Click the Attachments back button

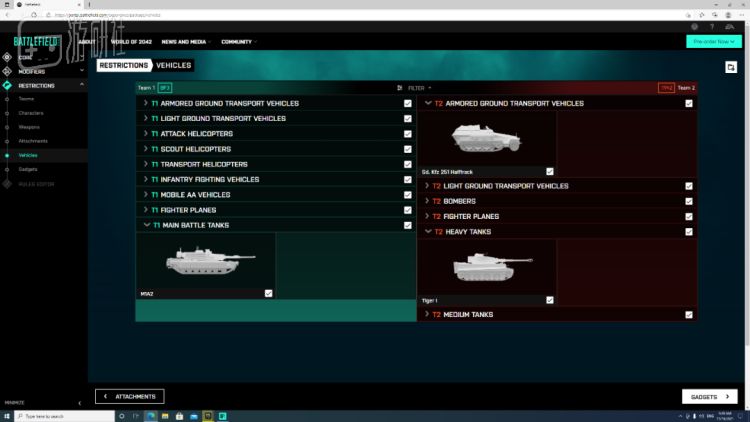pos(130,396)
